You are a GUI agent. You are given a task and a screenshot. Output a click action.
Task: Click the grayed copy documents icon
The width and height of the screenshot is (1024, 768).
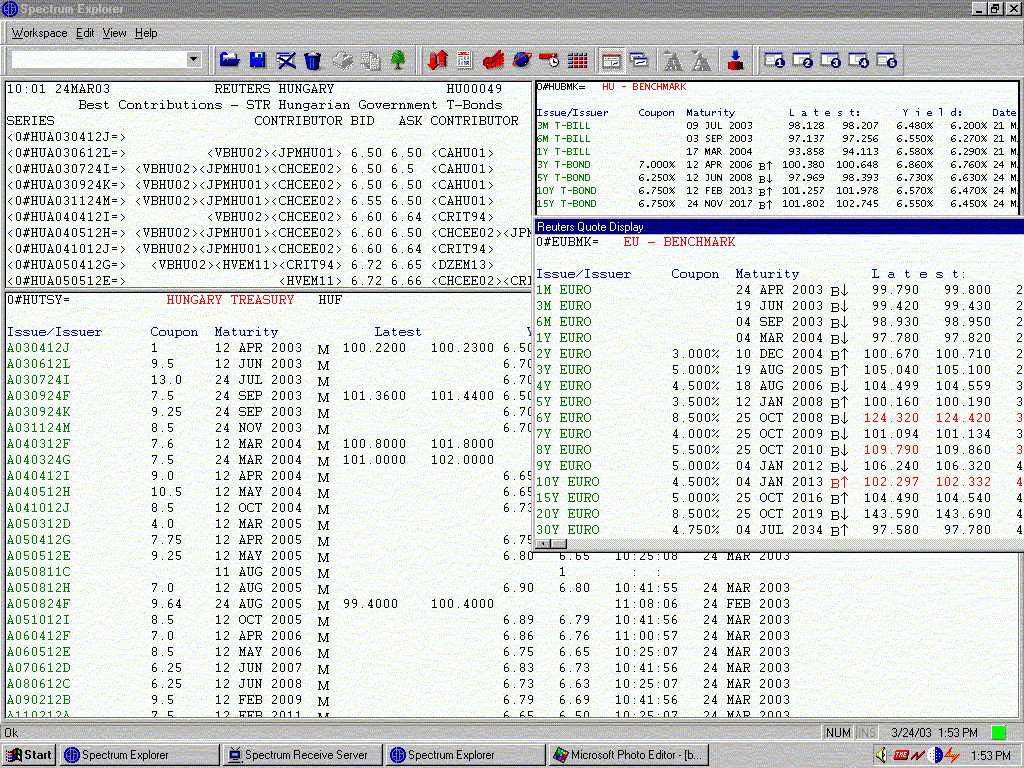[370, 60]
